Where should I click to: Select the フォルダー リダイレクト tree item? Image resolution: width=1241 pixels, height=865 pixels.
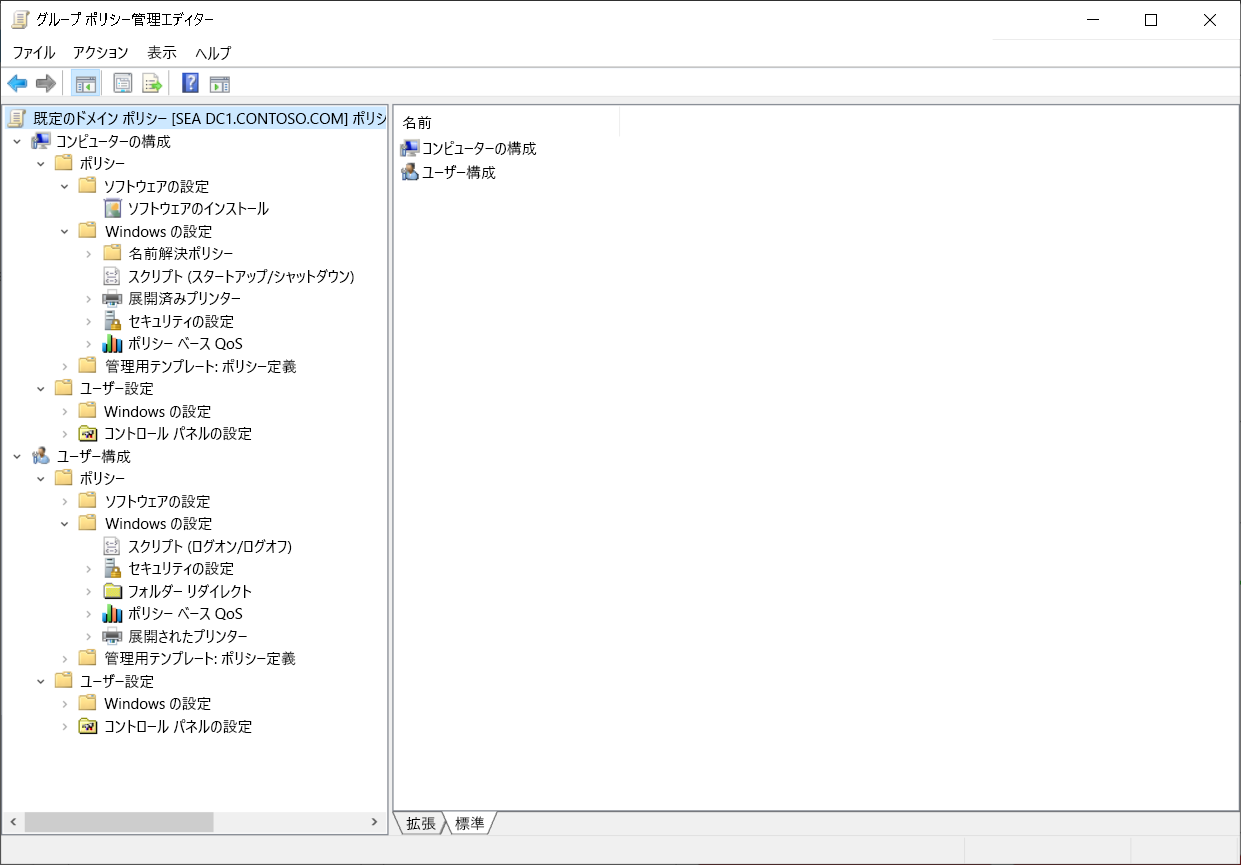190,591
